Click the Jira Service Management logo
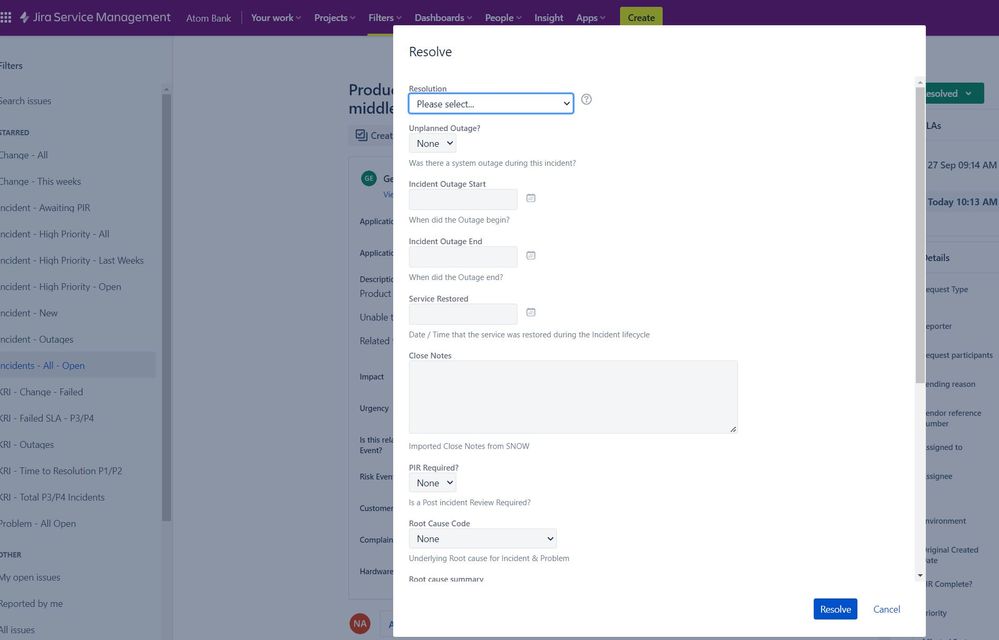Image resolution: width=999 pixels, height=640 pixels. point(95,17)
